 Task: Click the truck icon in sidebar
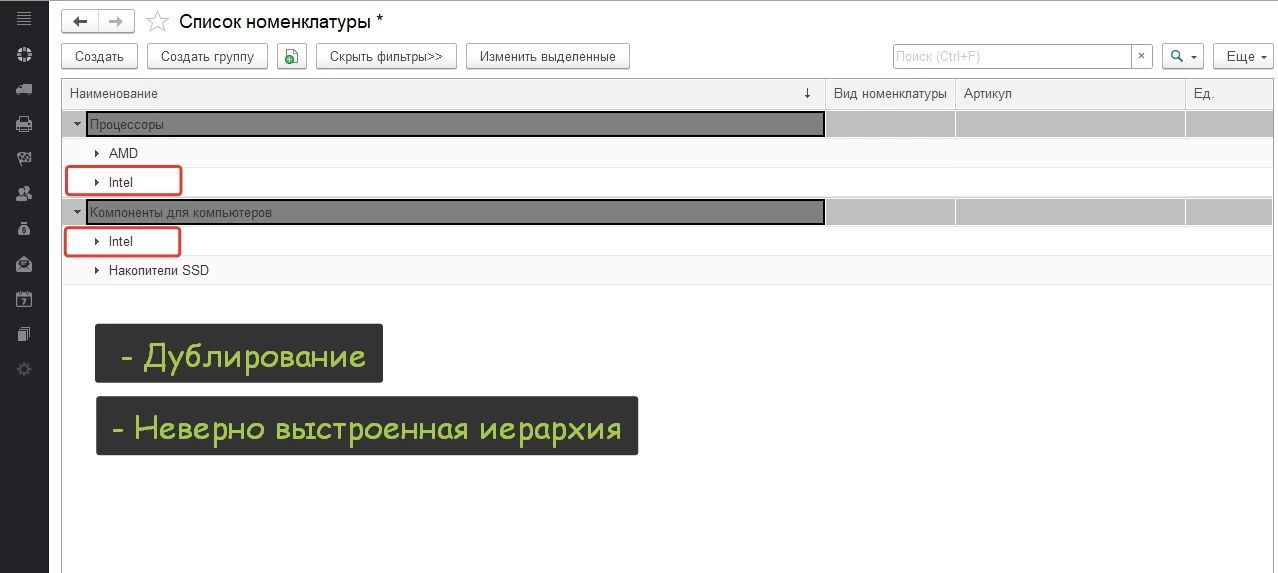(x=24, y=89)
